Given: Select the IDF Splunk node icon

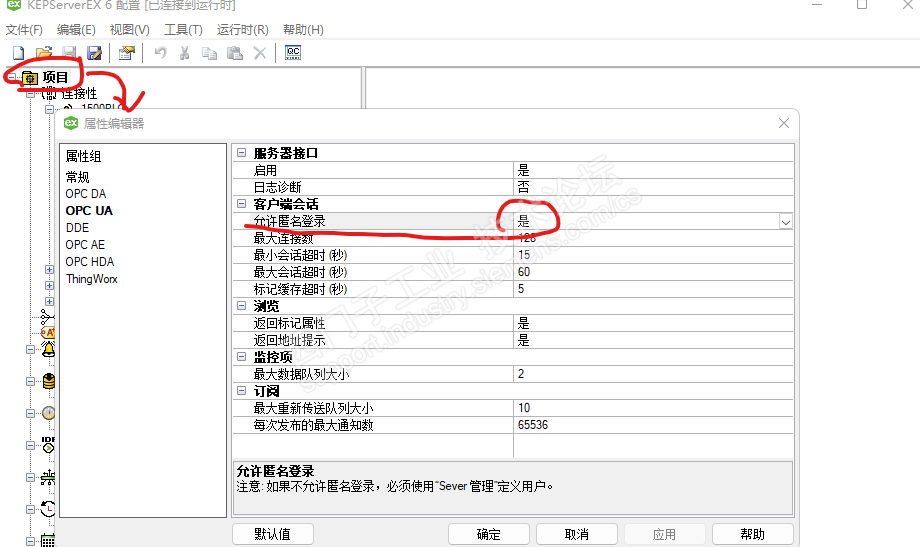Looking at the screenshot, I should pyautogui.click(x=48, y=445).
